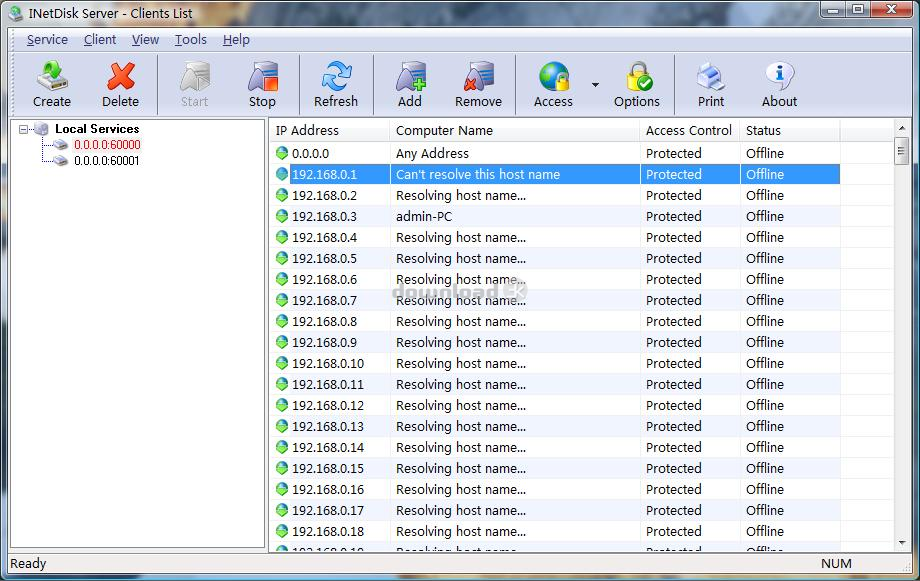Click the IP address 192.168.0.16
Viewport: 920px width, 581px height.
point(328,489)
